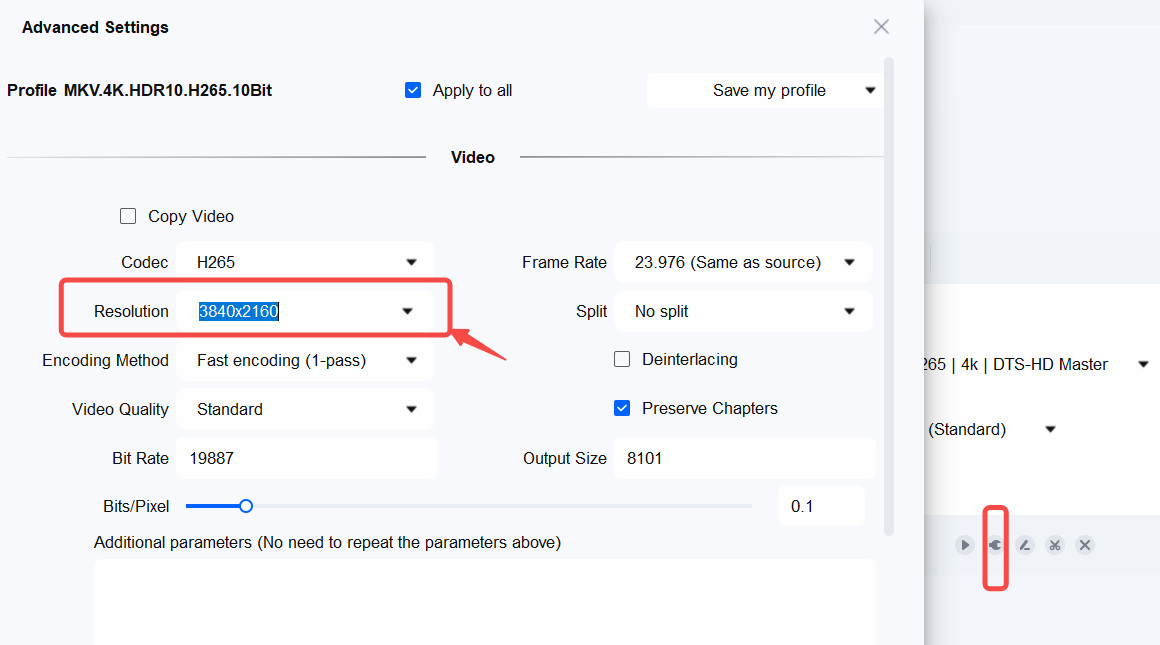Image resolution: width=1160 pixels, height=645 pixels.
Task: Click the play preview icon
Action: (964, 545)
